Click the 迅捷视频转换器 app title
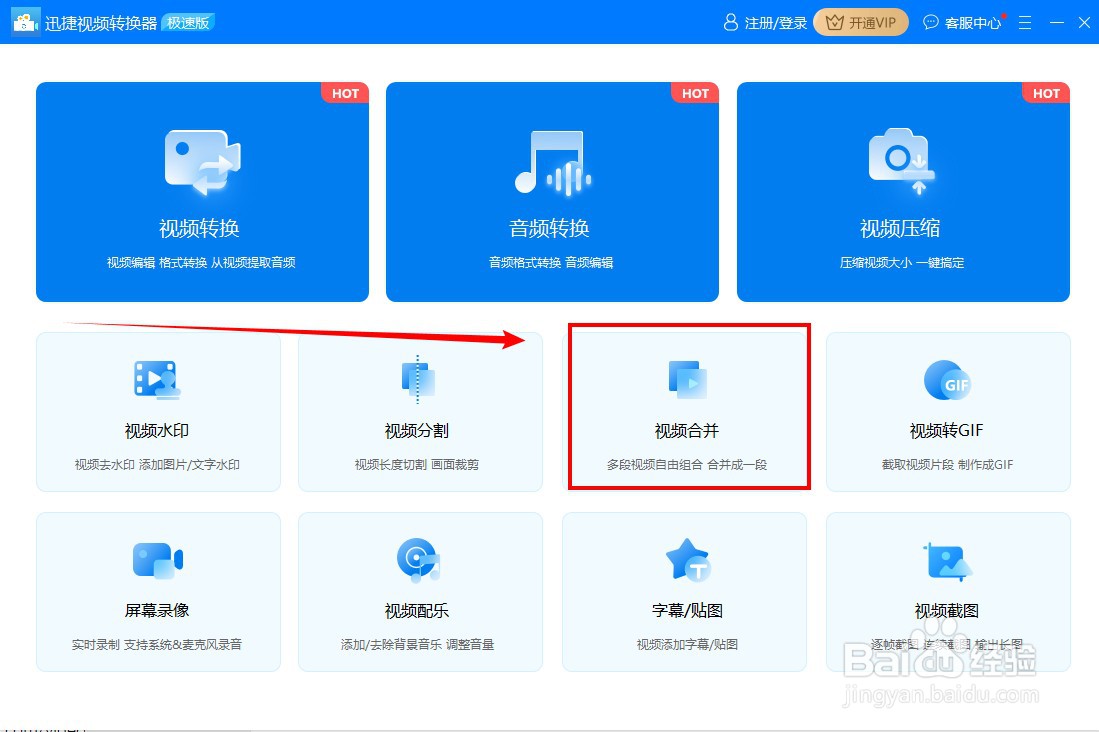 coord(101,23)
